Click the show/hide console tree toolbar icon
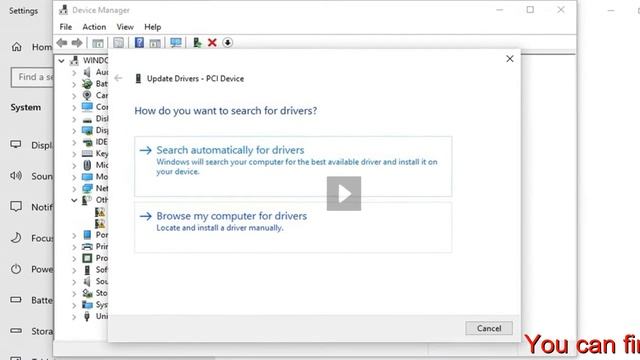The width and height of the screenshot is (640, 360). pos(98,43)
